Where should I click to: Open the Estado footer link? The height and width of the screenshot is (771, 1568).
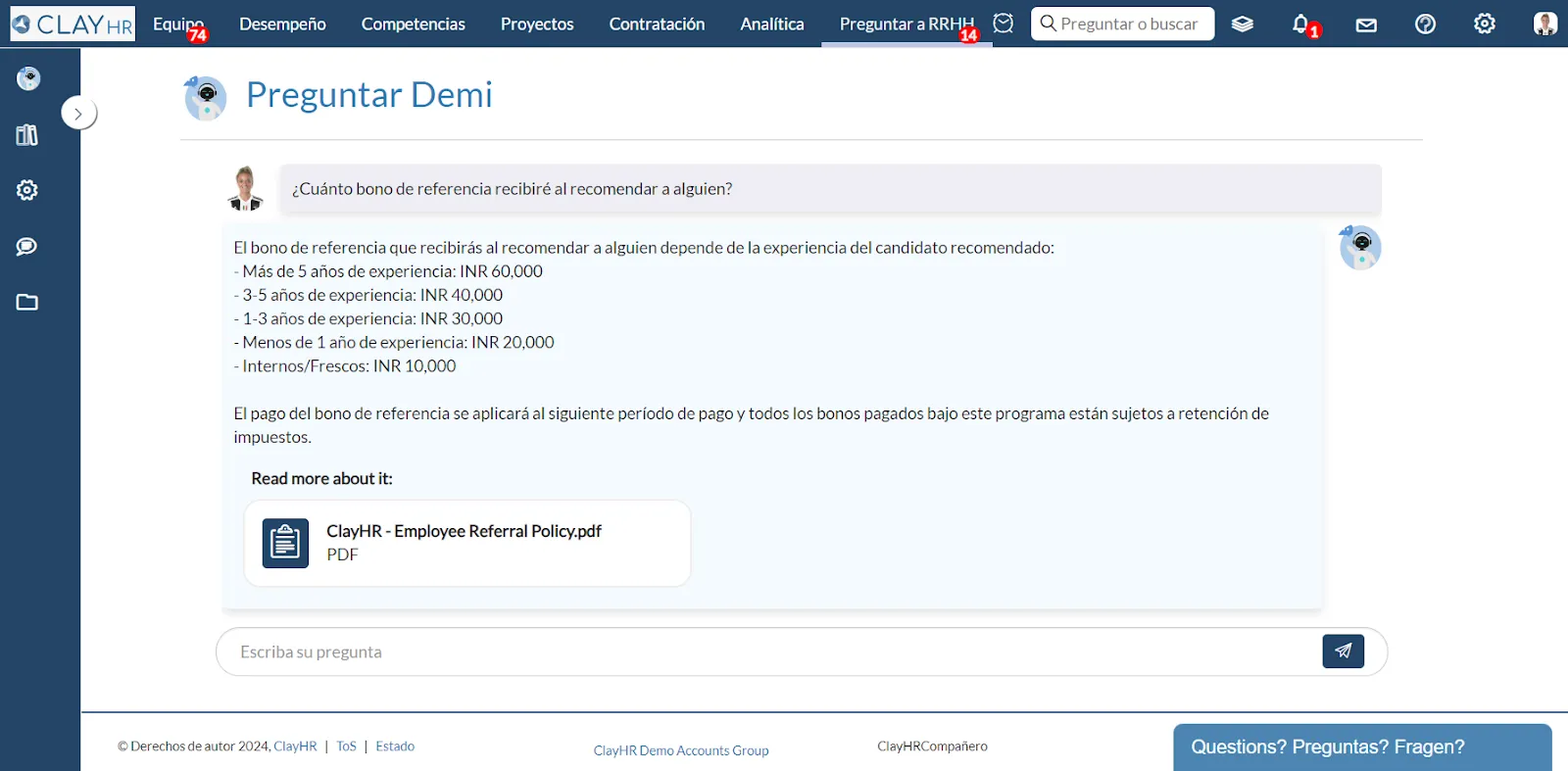coord(395,747)
